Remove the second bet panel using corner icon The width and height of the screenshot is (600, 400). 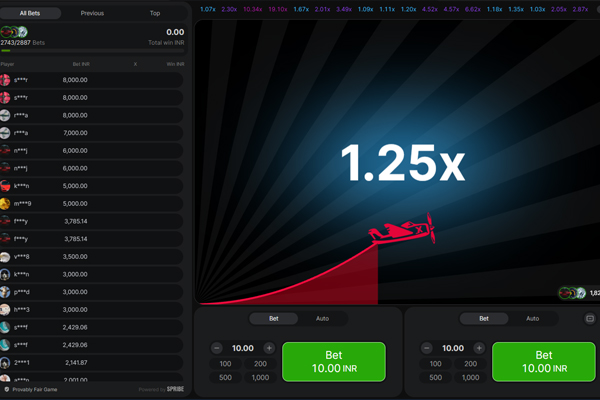tap(590, 319)
